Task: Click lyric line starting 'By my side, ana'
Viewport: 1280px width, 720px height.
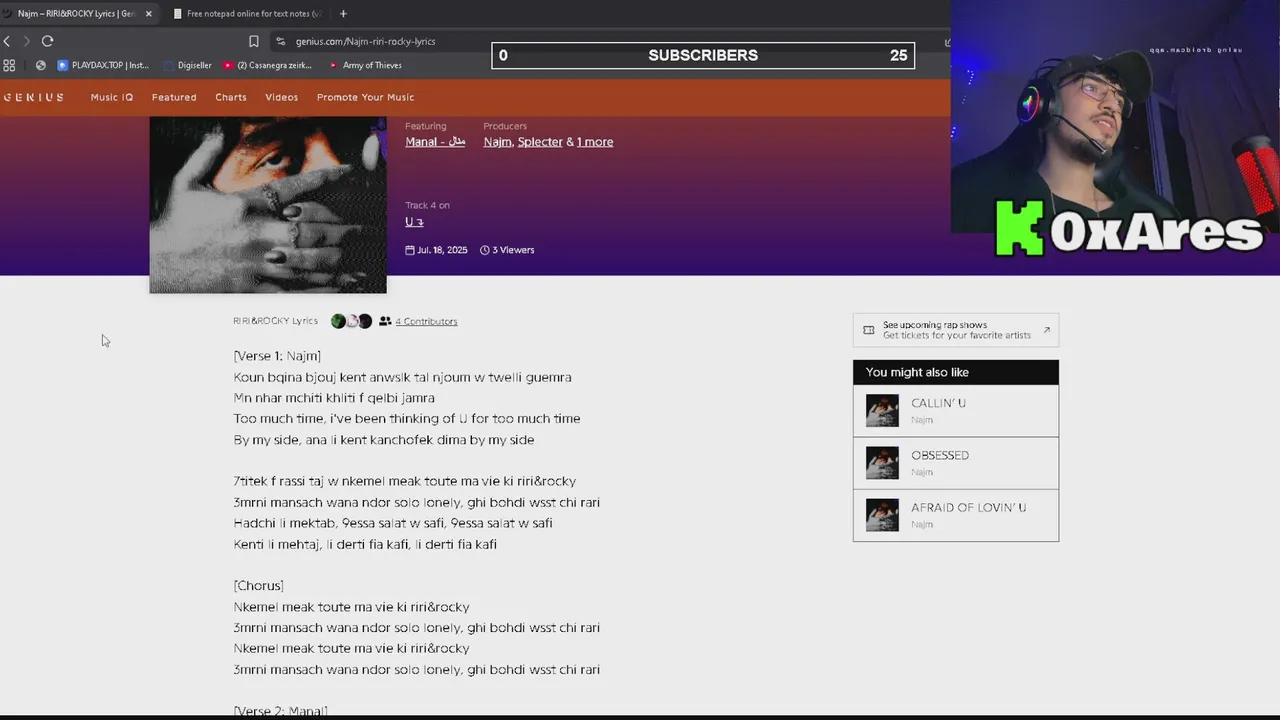Action: tap(384, 440)
